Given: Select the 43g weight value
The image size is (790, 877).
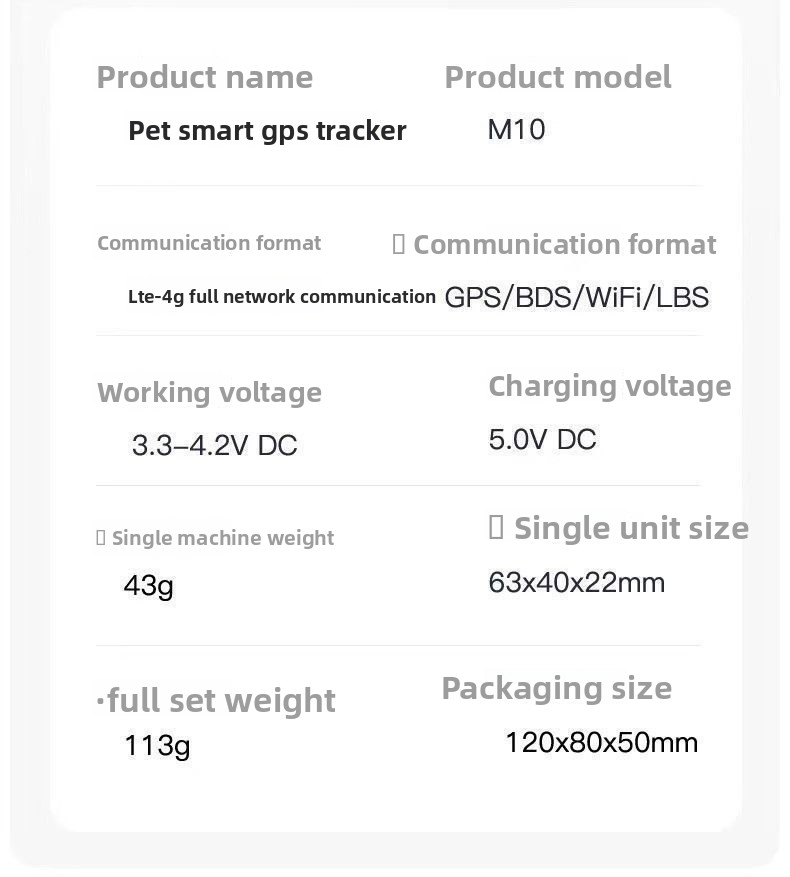Looking at the screenshot, I should 148,584.
